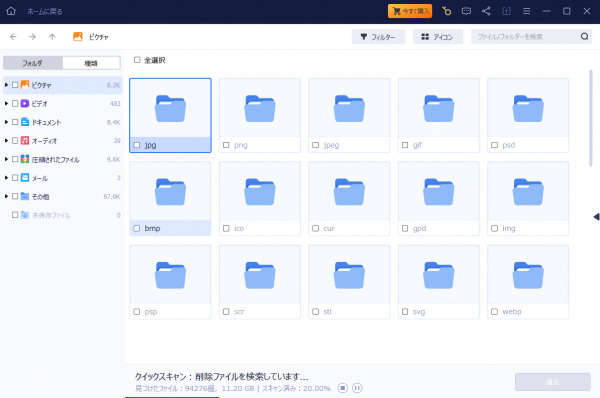The width and height of the screenshot is (600, 398).
Task: Open the bmp folder icon
Action: pos(170,192)
